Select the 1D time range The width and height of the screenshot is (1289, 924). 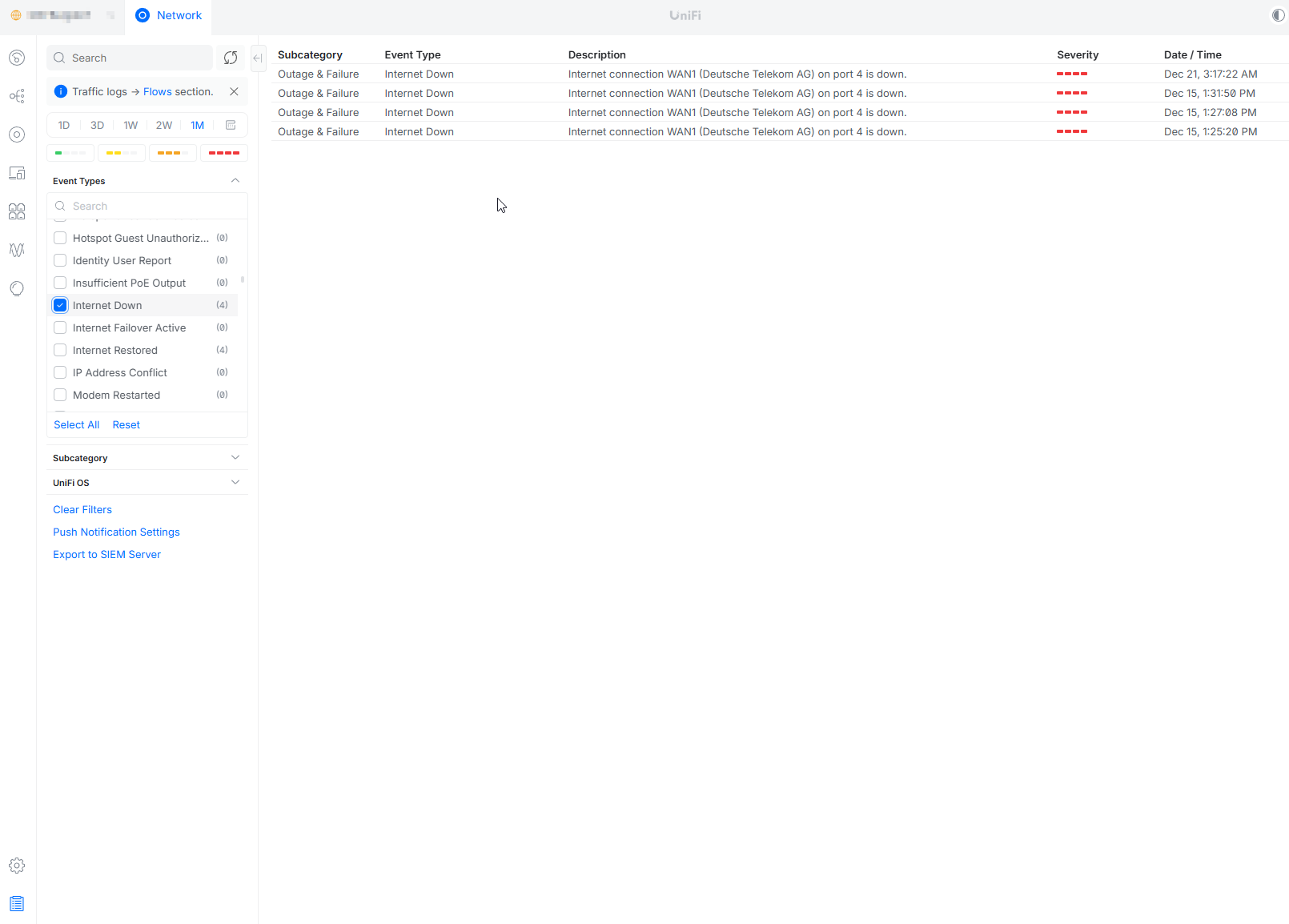[x=64, y=125]
